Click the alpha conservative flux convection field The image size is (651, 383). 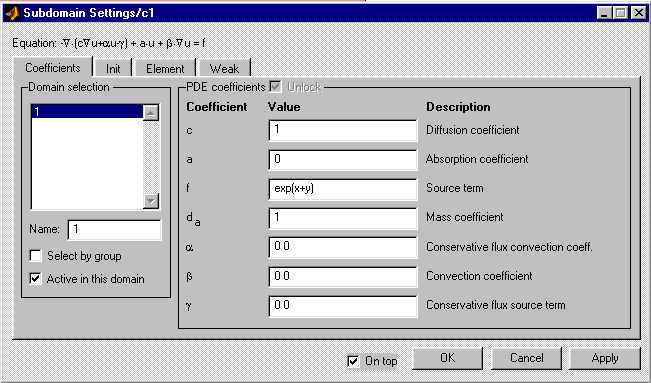coord(343,247)
